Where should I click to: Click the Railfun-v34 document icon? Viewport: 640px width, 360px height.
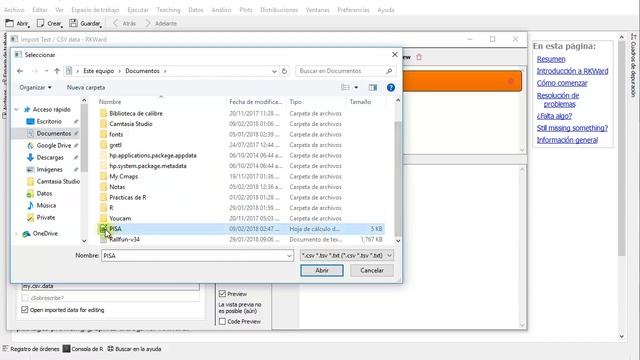[103, 240]
